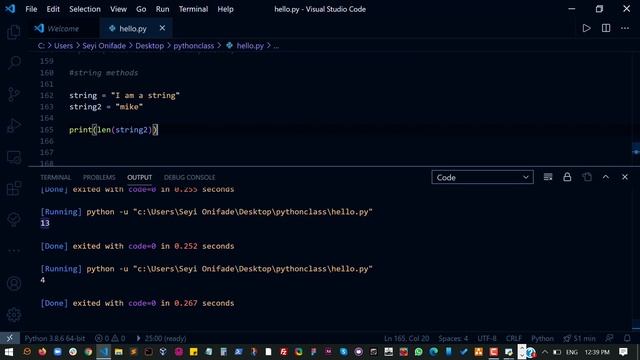The image size is (640, 360).
Task: Clear the output panel
Action: pyautogui.click(x=548, y=177)
